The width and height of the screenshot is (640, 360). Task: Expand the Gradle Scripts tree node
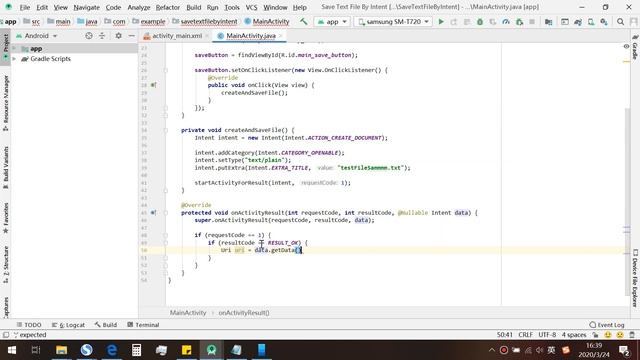click(15, 59)
